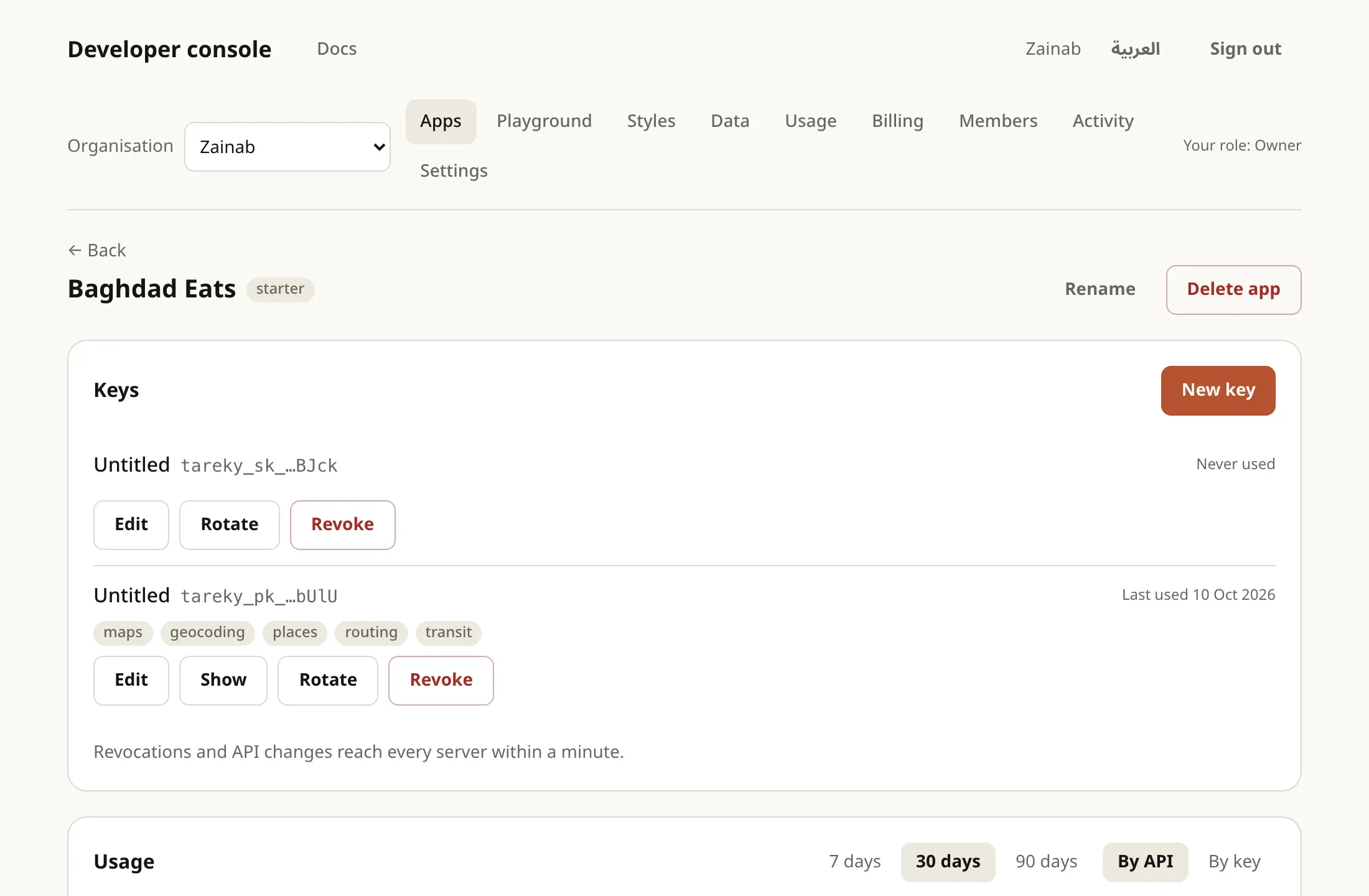Edit the tareky_pk key
The image size is (1369, 896).
point(131,681)
